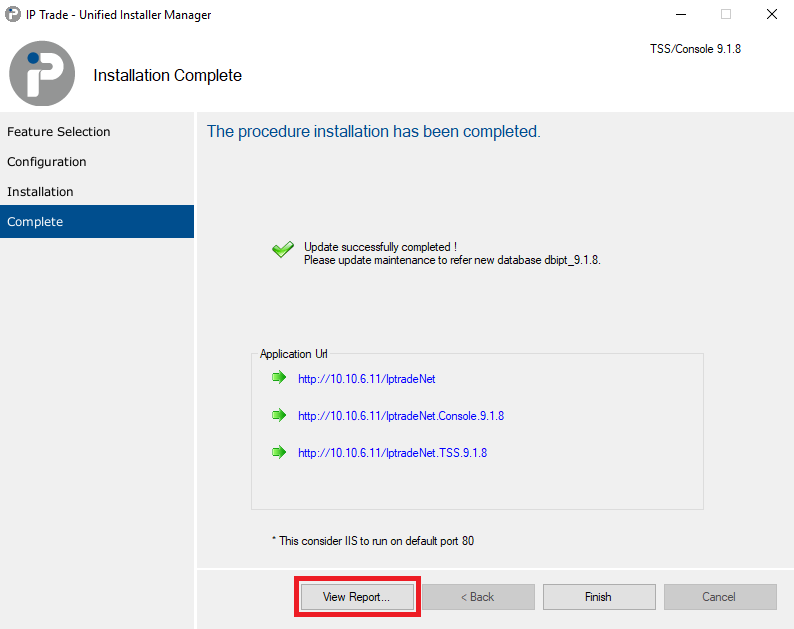Open the http://10.10.6.11/IptradeNet link
794x629 pixels.
click(x=367, y=379)
